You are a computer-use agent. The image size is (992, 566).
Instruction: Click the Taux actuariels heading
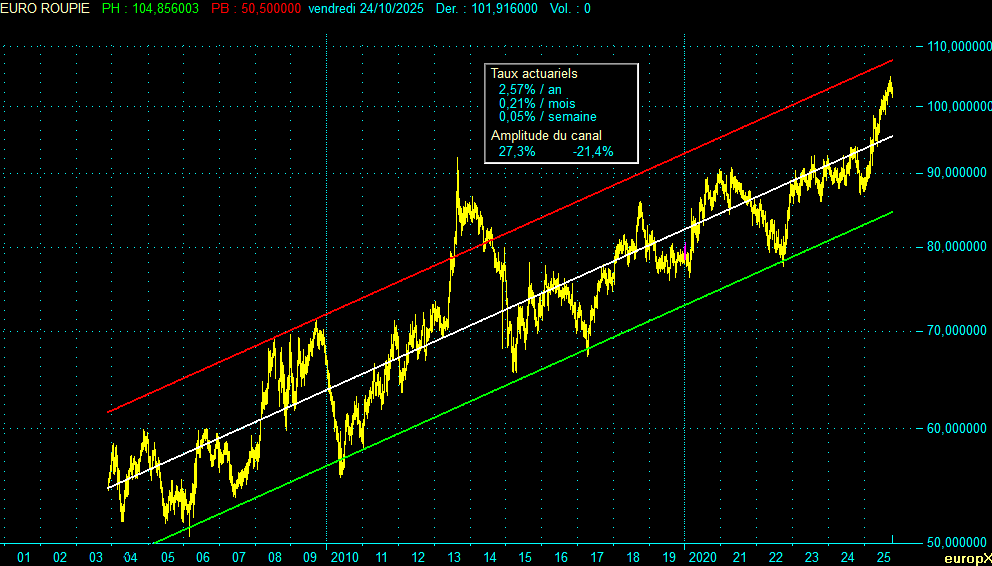(534, 74)
